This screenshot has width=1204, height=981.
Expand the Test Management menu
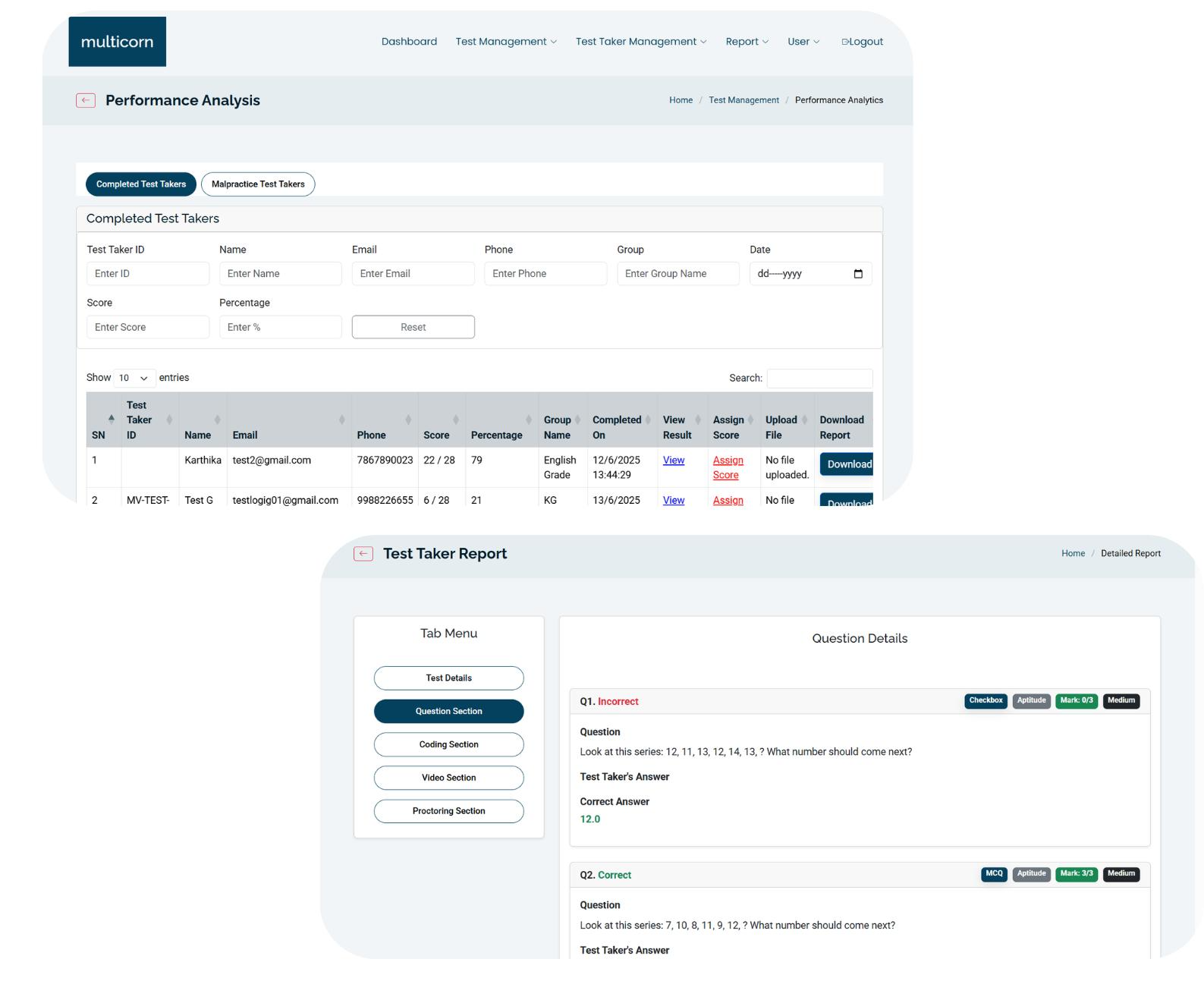coord(505,42)
